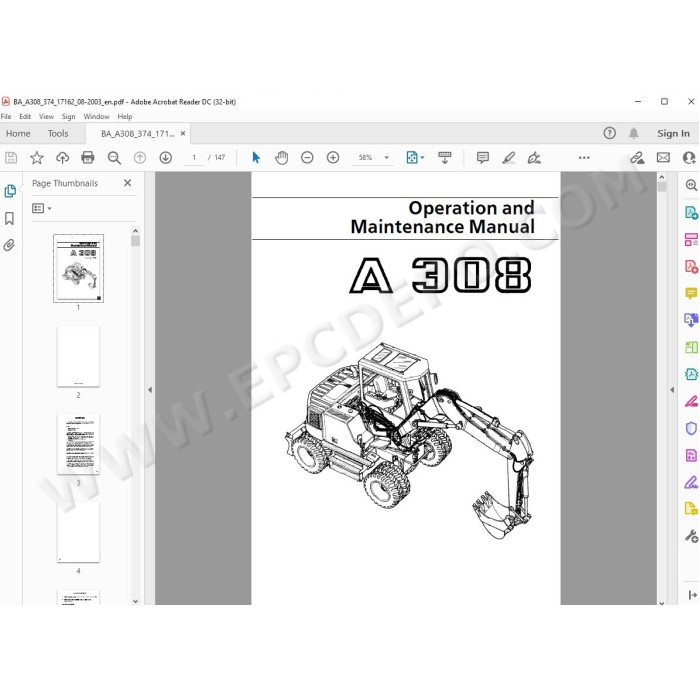700x700 pixels.
Task: Select the page 1 thumbnail
Action: pos(79,268)
